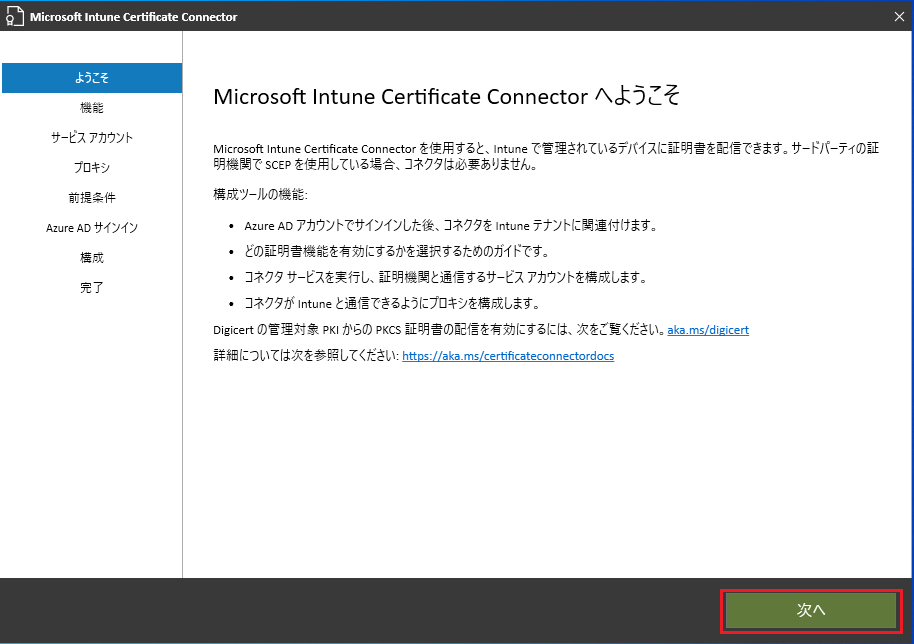Screen dimensions: 914x644
Task: Select the 構成 step in the sidebar
Action: click(92, 258)
